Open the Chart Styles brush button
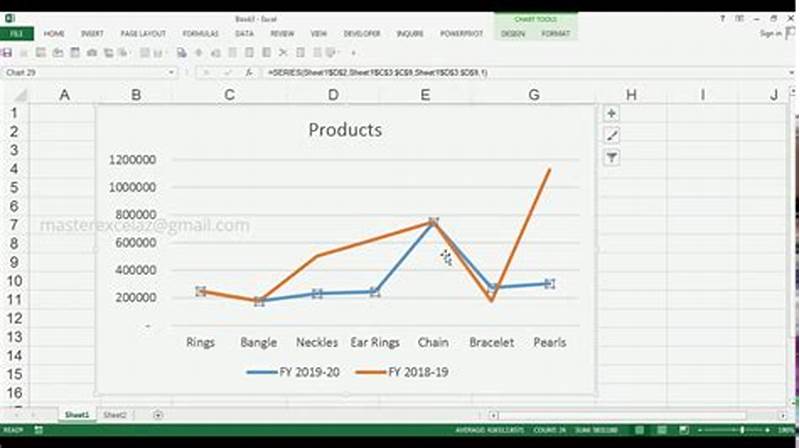Image resolution: width=800 pixels, height=448 pixels. [612, 136]
